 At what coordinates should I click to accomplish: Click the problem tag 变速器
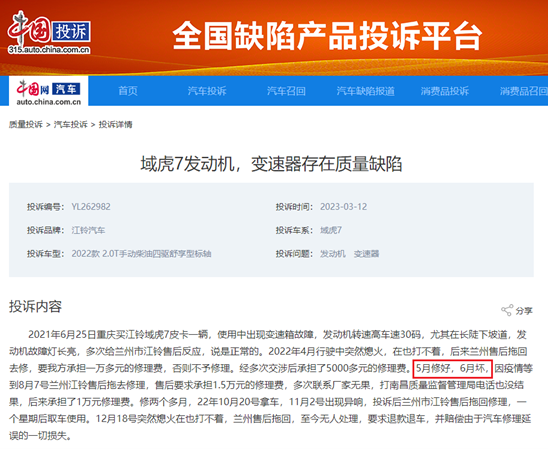click(366, 254)
